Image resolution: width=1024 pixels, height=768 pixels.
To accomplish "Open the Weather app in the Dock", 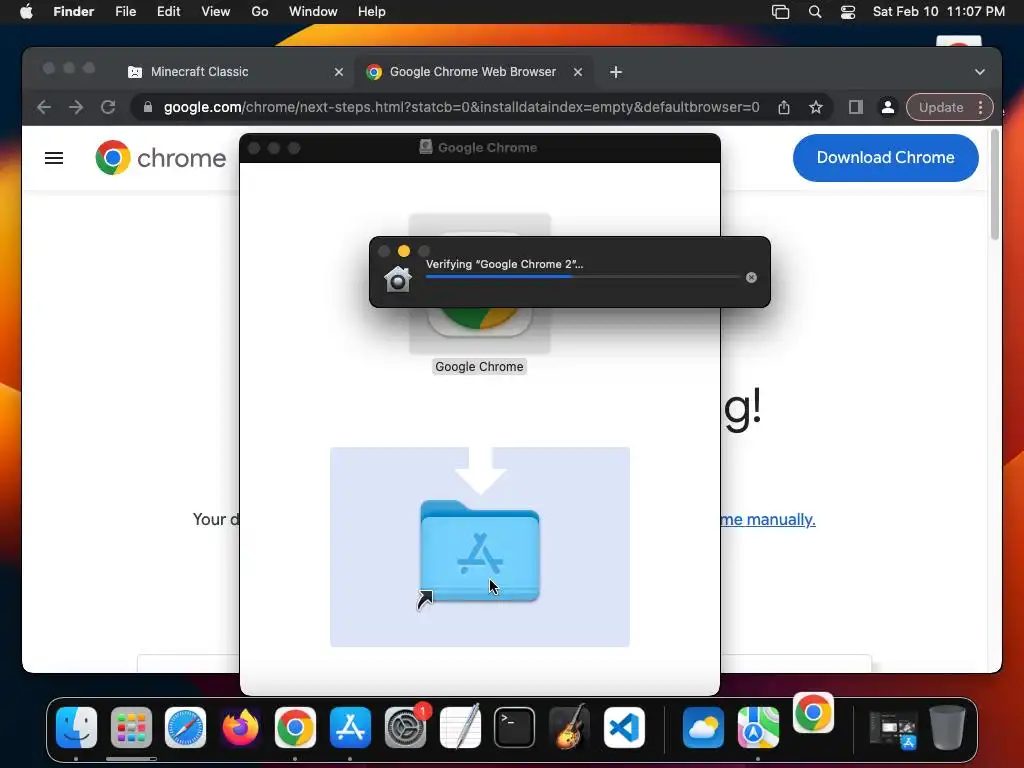I will [x=703, y=727].
